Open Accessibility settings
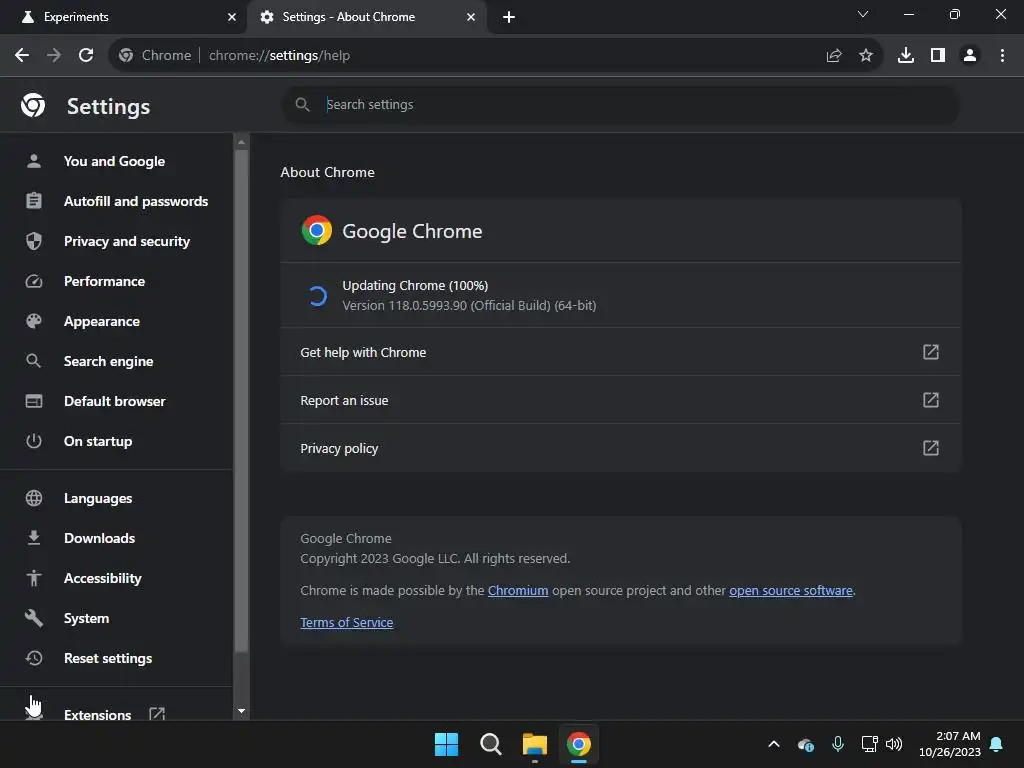The height and width of the screenshot is (768, 1024). pos(114,579)
